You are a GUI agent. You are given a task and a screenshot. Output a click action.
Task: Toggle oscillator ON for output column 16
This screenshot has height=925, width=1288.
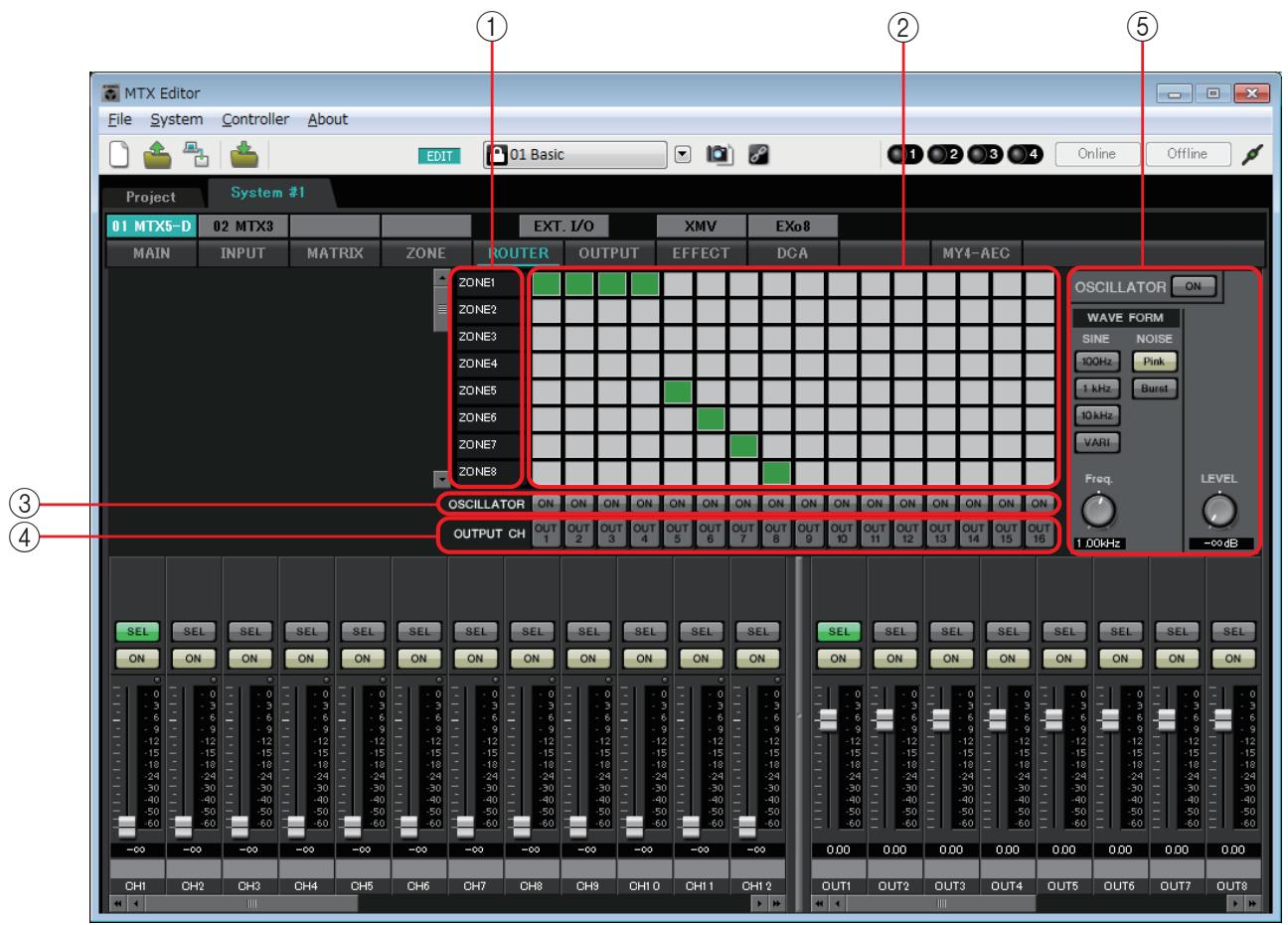click(x=1039, y=505)
